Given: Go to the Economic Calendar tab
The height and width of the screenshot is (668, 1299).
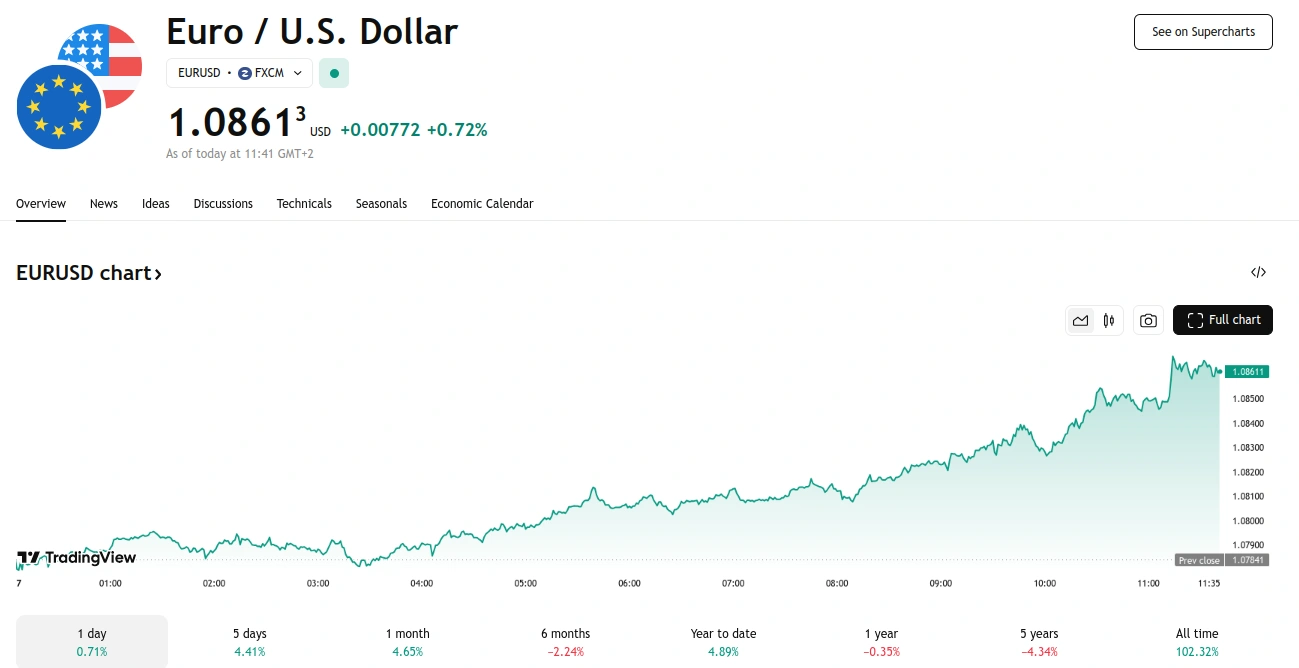Looking at the screenshot, I should [x=482, y=204].
